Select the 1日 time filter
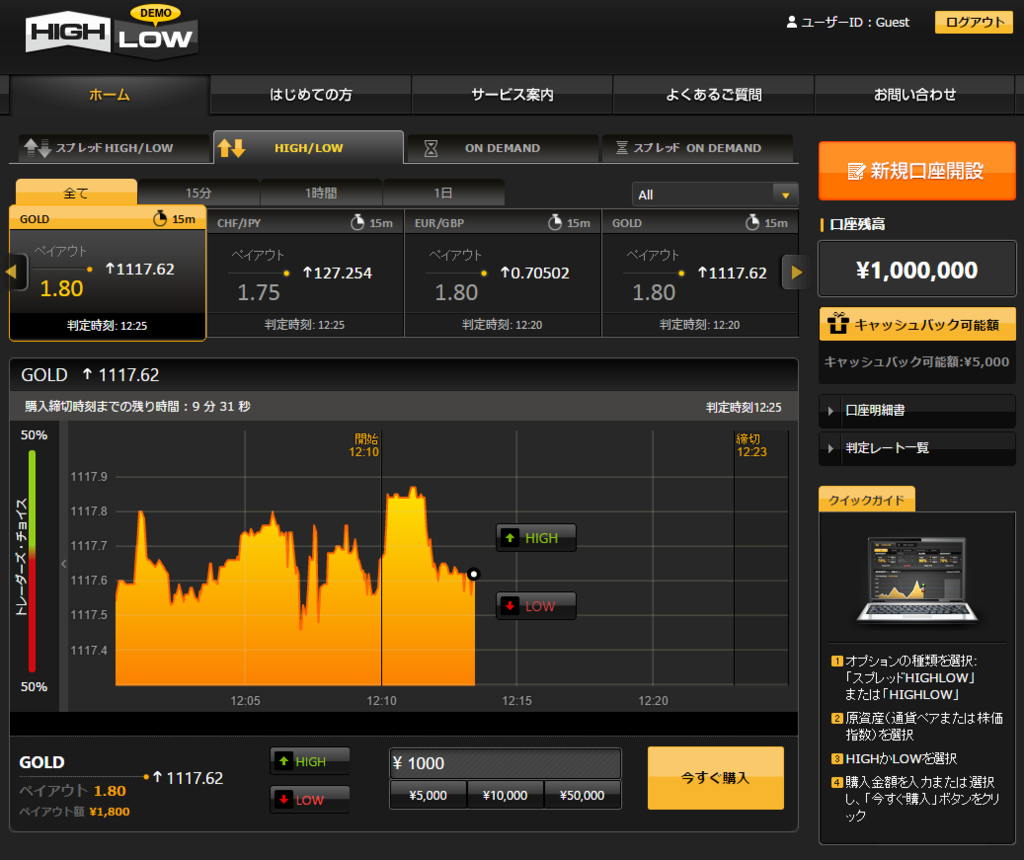This screenshot has width=1024, height=860. [x=443, y=193]
